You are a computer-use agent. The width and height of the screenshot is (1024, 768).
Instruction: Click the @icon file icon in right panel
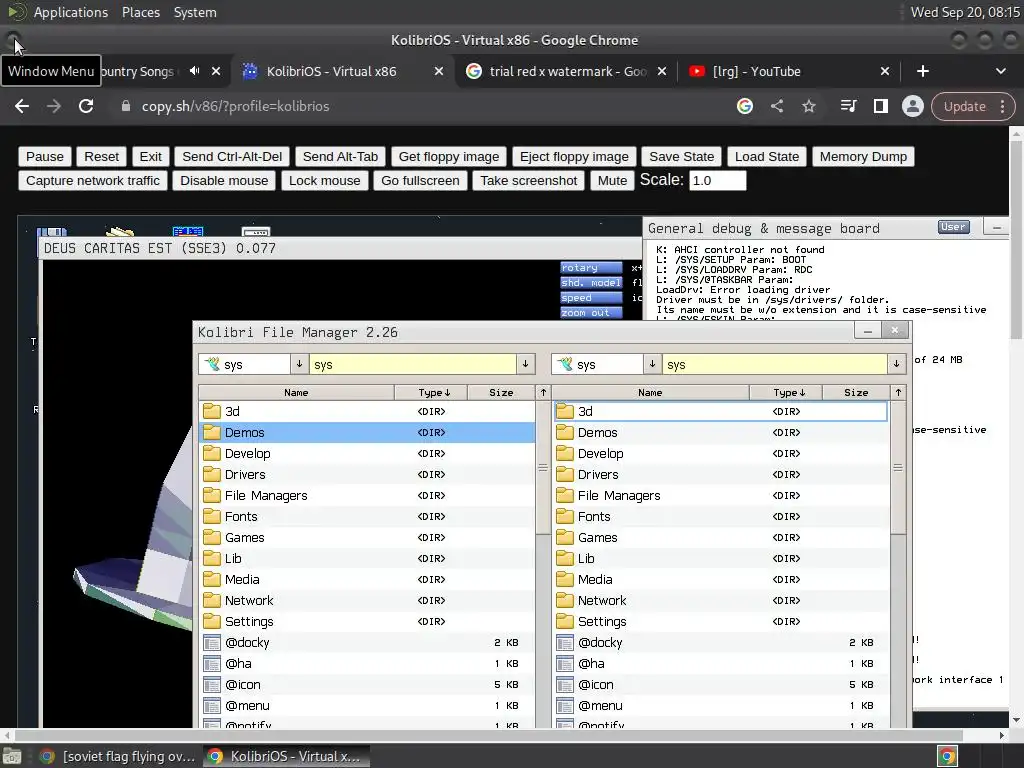pyautogui.click(x=565, y=684)
